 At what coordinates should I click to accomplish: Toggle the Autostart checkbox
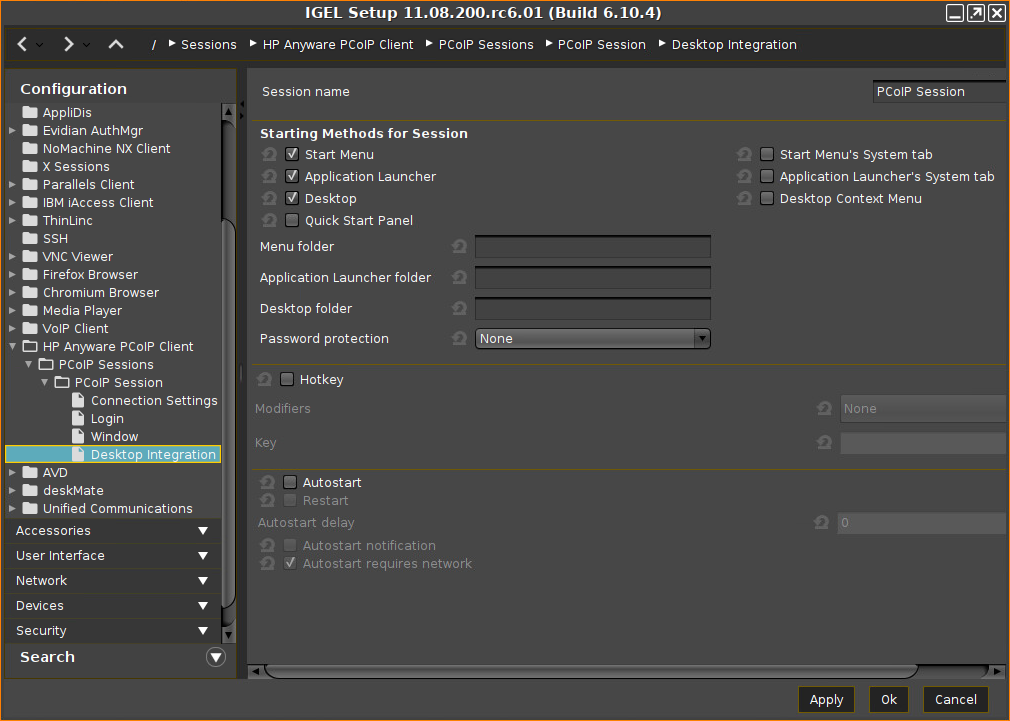point(290,483)
